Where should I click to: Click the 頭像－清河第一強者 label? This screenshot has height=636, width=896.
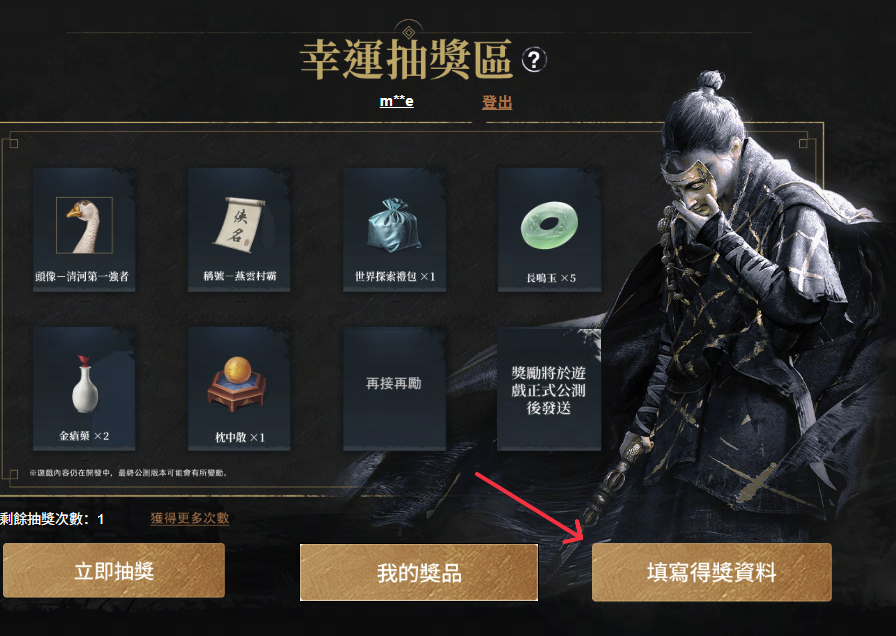(82, 277)
